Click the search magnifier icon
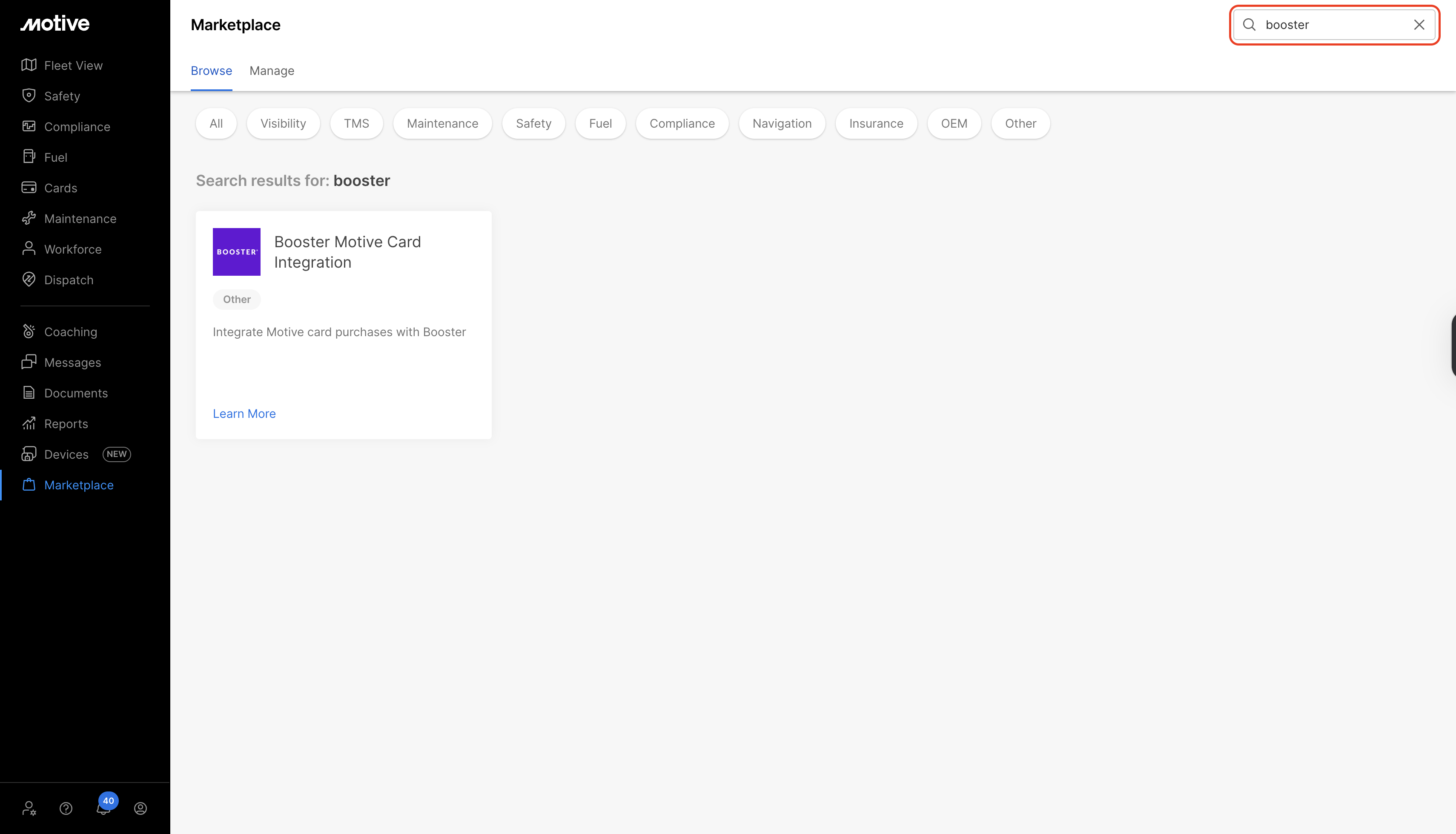The image size is (1456, 834). tap(1249, 25)
